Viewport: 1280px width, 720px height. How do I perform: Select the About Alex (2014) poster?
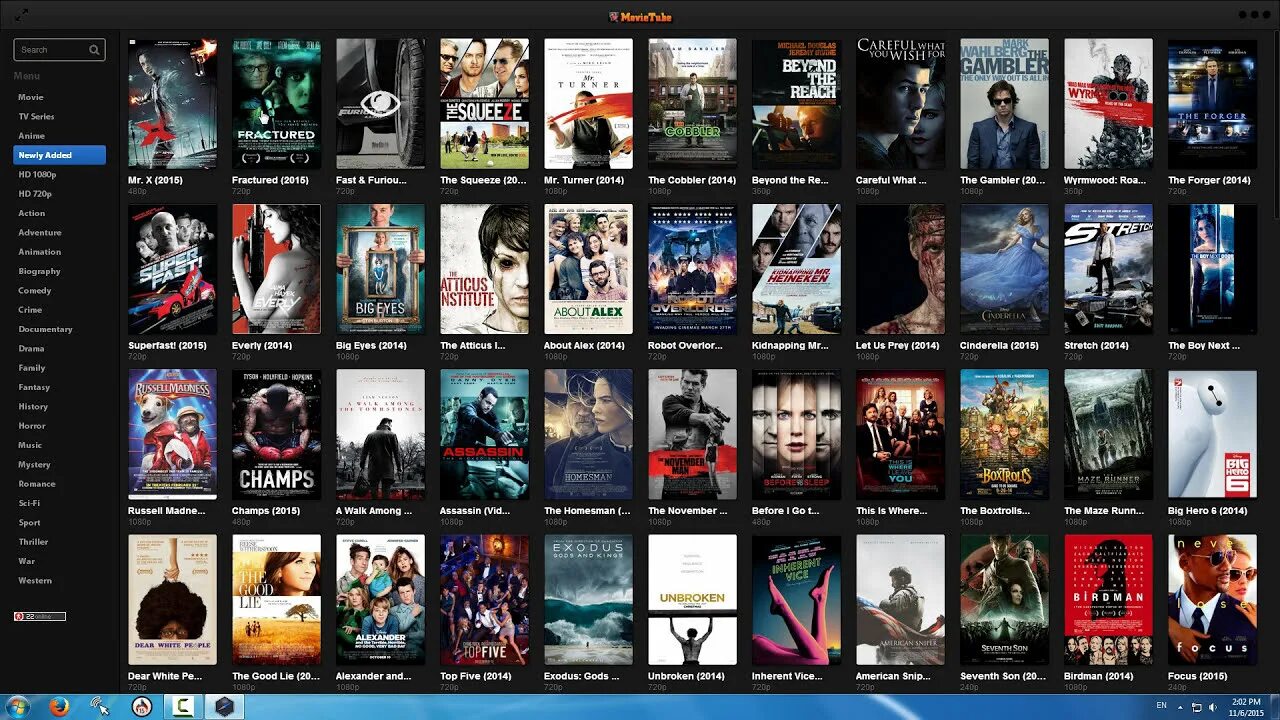pyautogui.click(x=588, y=269)
